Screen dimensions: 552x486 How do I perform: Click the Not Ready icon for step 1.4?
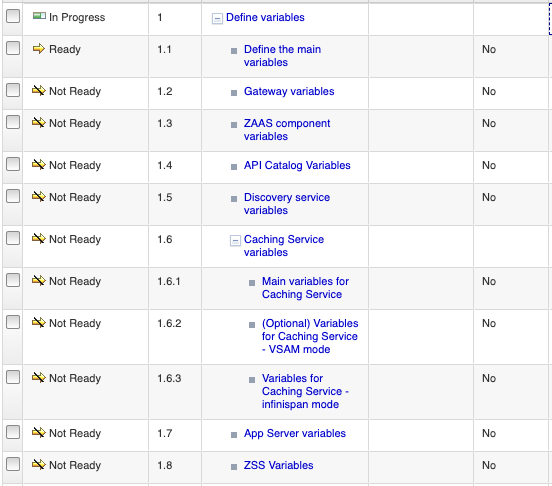(39, 164)
